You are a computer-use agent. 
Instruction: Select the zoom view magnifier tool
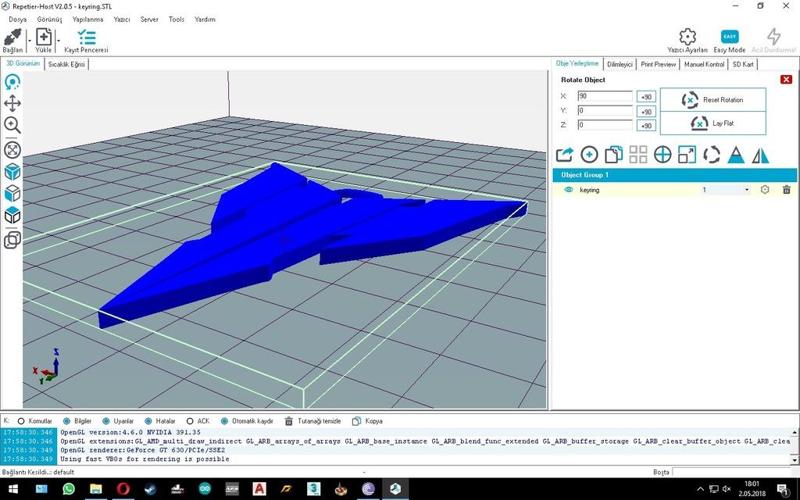[x=13, y=125]
